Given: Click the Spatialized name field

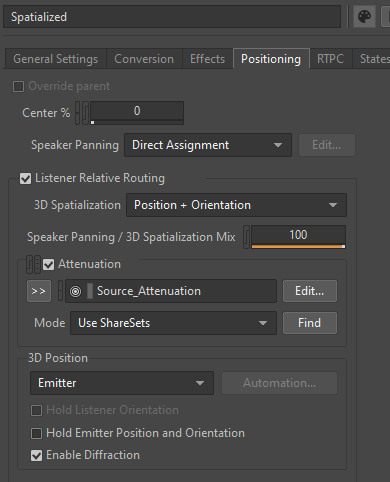Looking at the screenshot, I should [172, 17].
